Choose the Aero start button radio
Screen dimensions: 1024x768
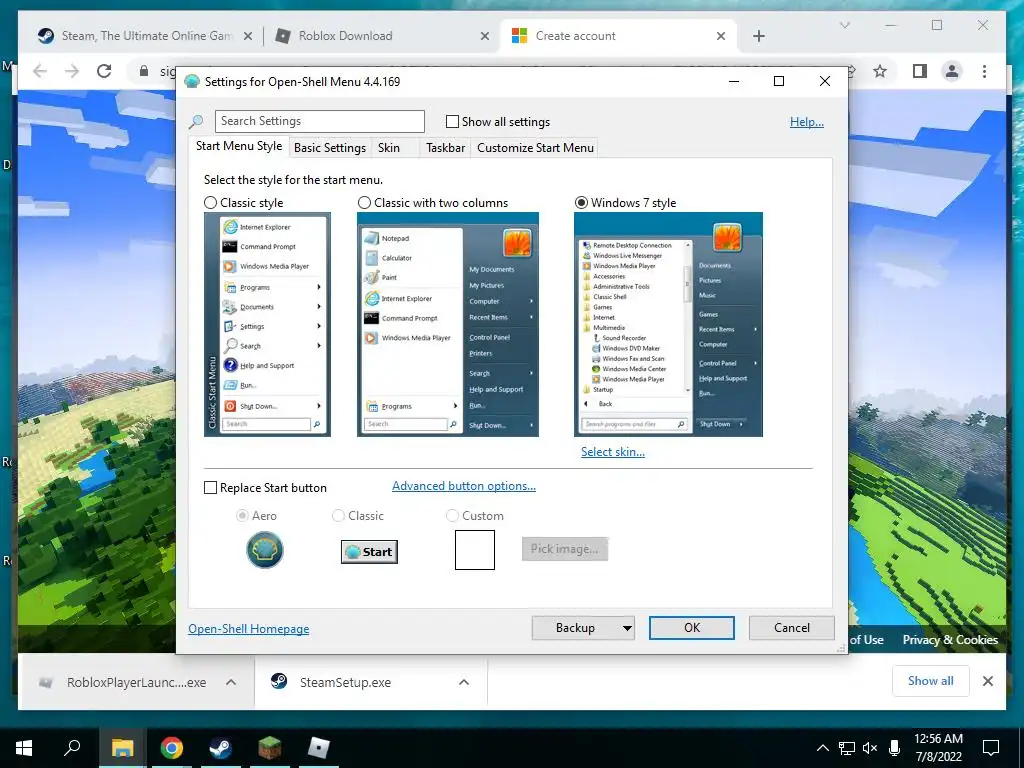[242, 515]
